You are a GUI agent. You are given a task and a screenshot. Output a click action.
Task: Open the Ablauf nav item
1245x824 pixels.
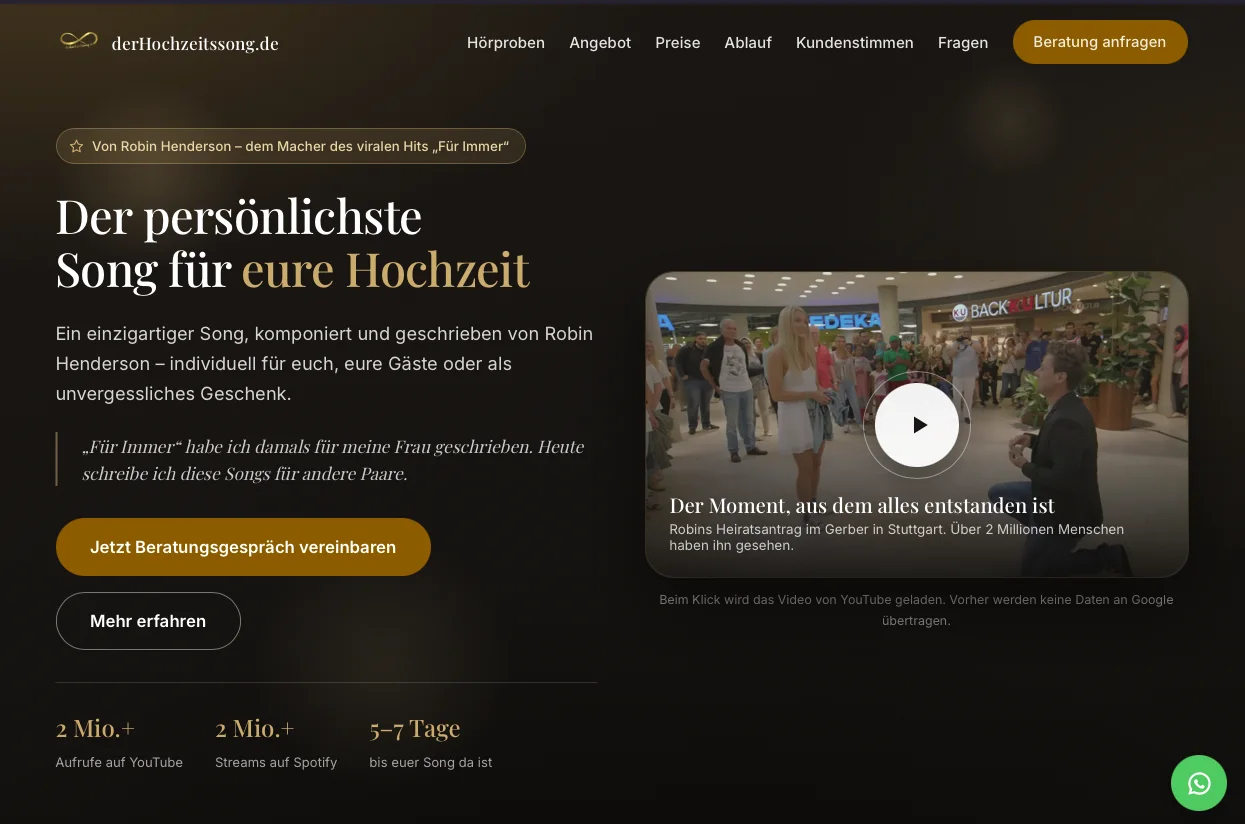pos(748,42)
